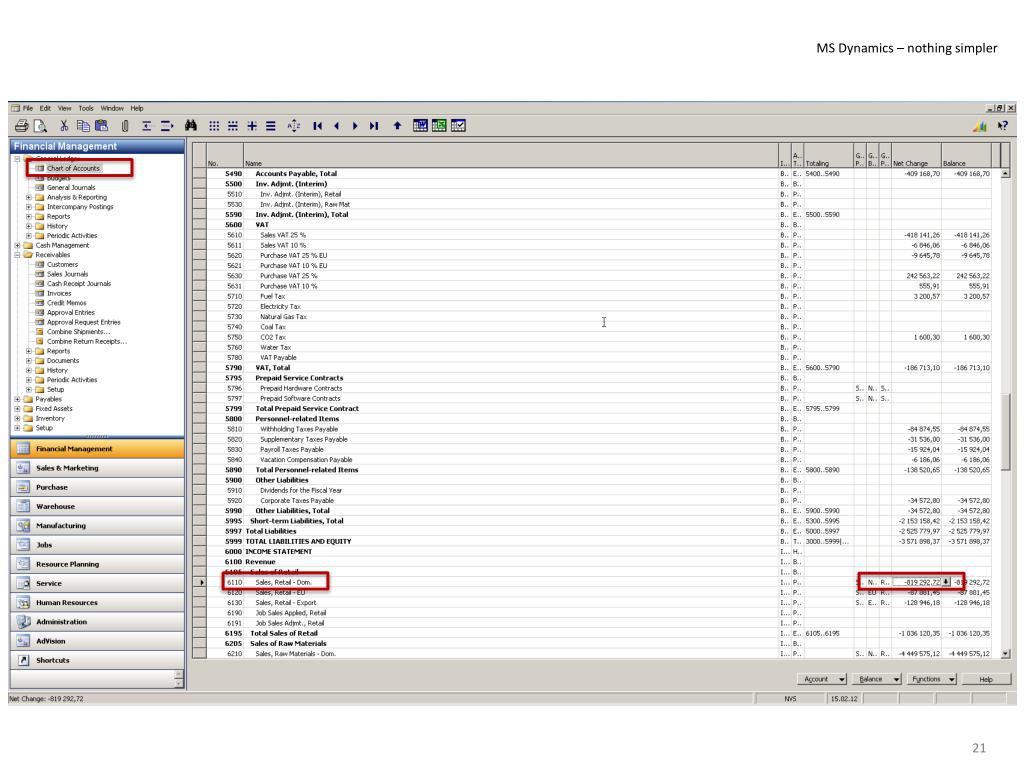The height and width of the screenshot is (768, 1024).
Task: Expand the Intercompany Postings folder
Action: coord(29,207)
